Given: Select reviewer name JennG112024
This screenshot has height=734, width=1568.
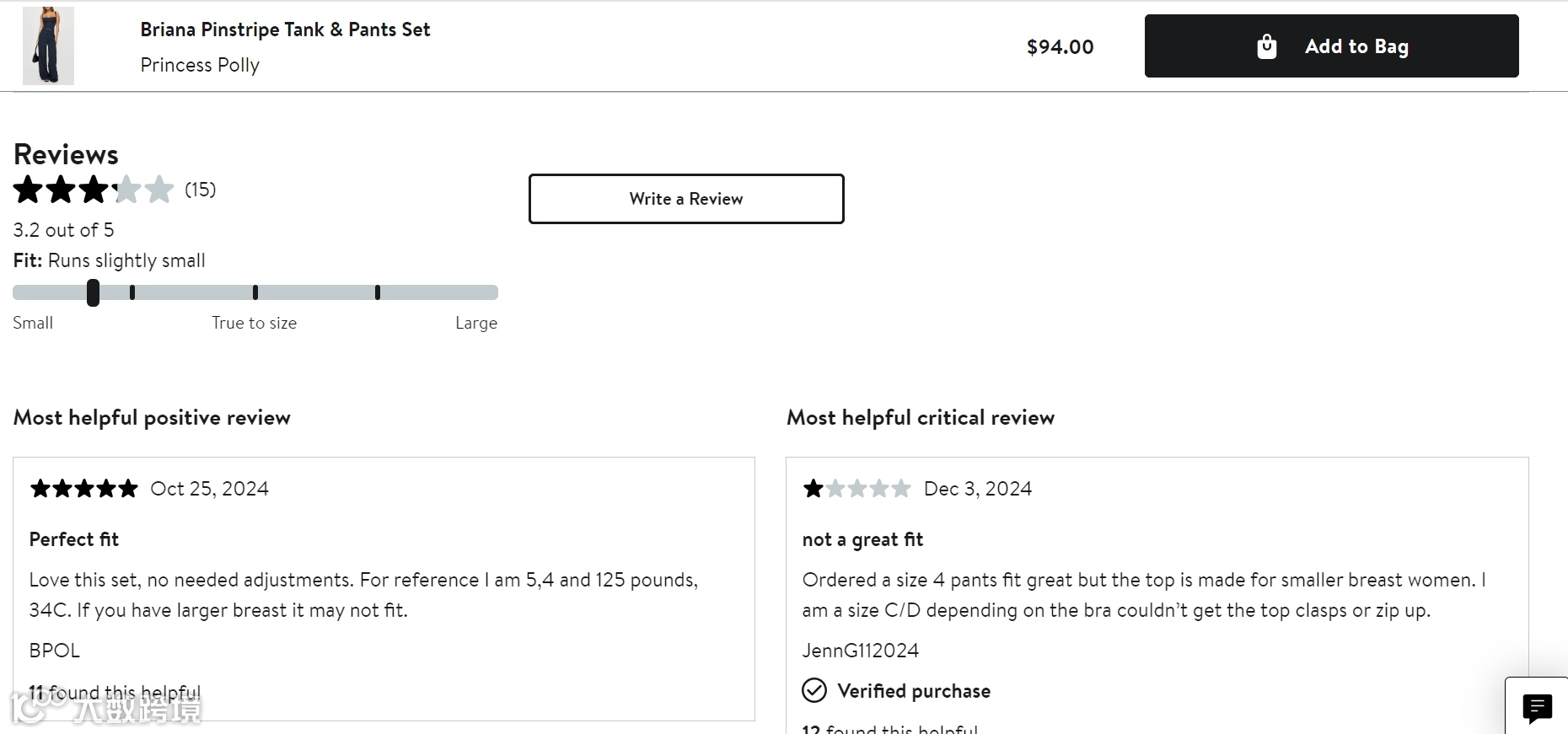Looking at the screenshot, I should 860,651.
